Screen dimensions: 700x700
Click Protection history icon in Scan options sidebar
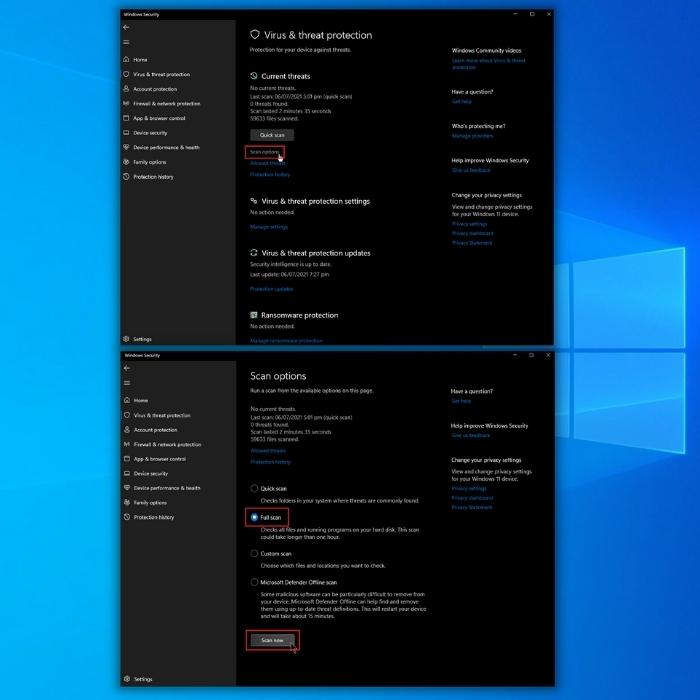point(127,517)
